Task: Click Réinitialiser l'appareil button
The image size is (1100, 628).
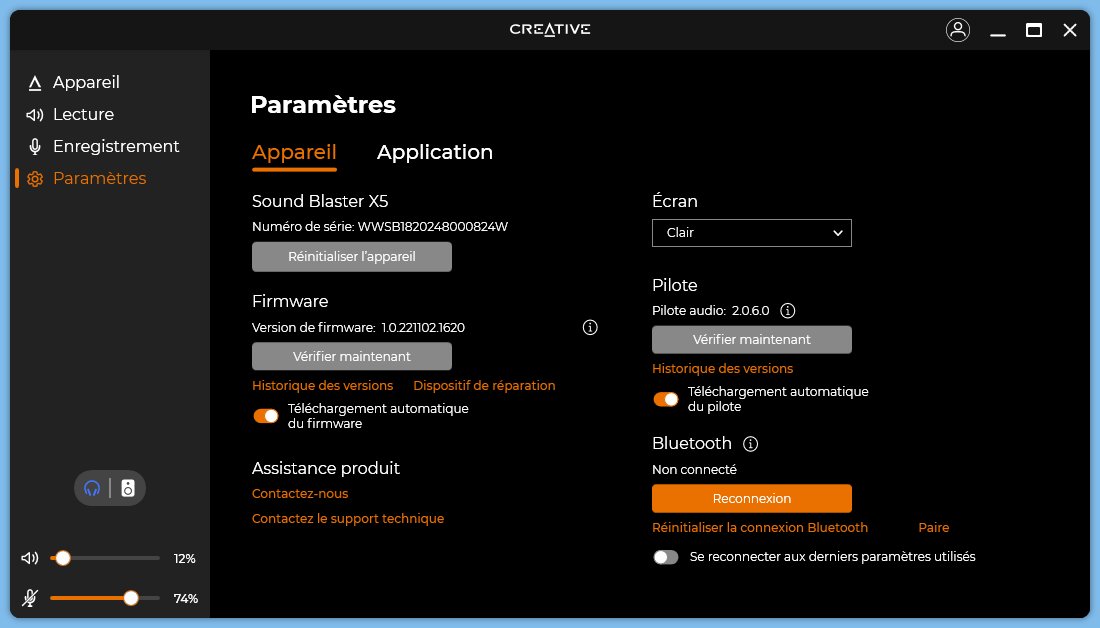Action: coord(351,257)
